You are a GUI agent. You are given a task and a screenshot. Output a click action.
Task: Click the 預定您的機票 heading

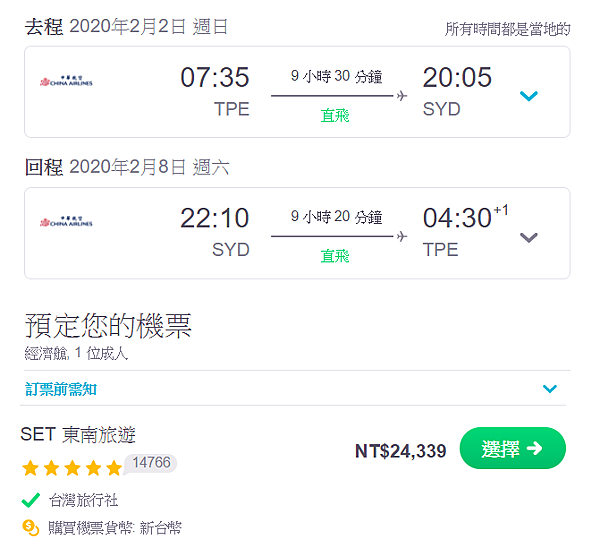click(x=108, y=325)
